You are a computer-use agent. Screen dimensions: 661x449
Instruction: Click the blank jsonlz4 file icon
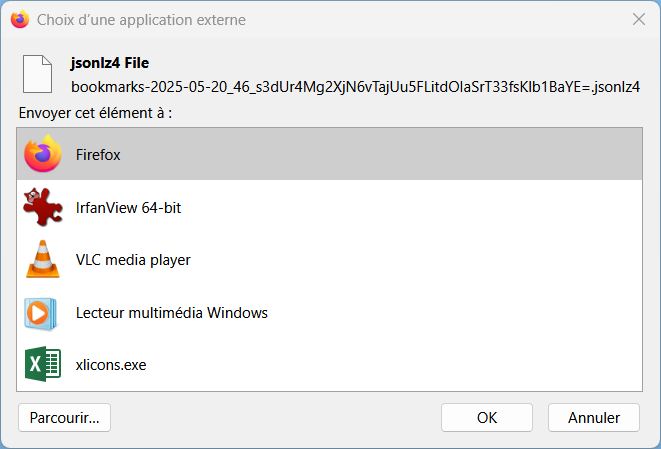coord(38,74)
